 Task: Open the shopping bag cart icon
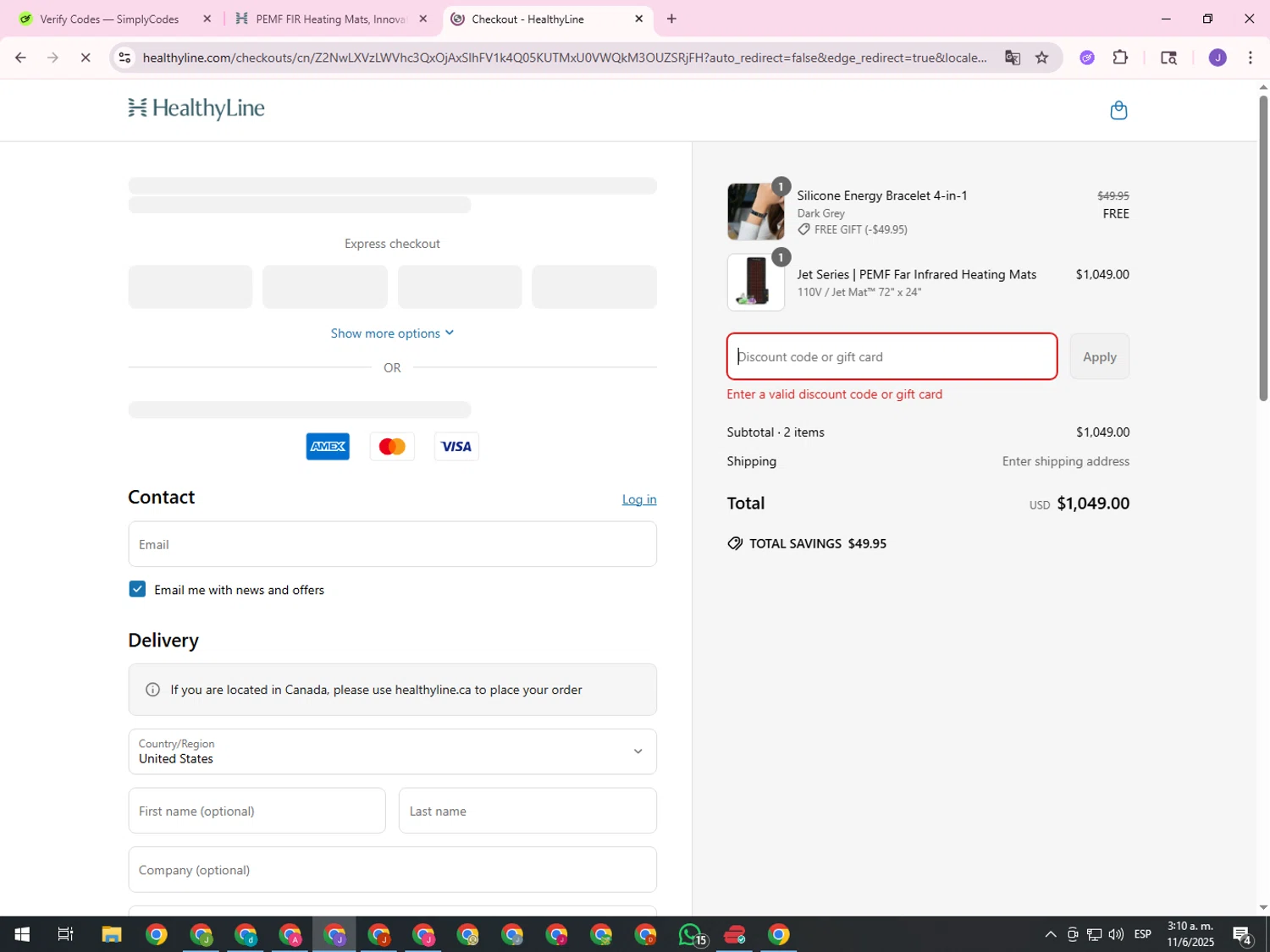[x=1118, y=110]
